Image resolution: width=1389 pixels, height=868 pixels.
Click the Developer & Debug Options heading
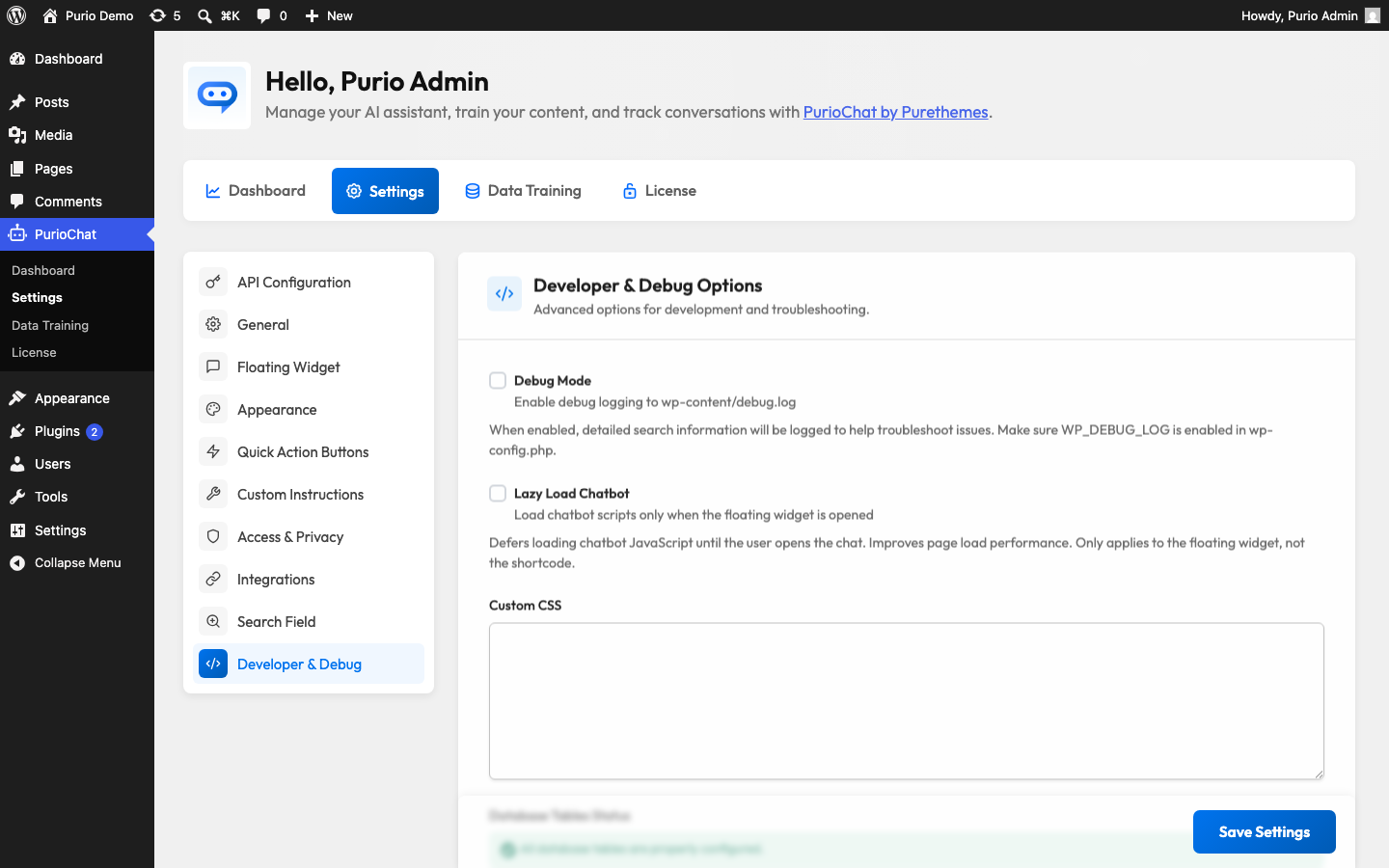pyautogui.click(x=648, y=285)
